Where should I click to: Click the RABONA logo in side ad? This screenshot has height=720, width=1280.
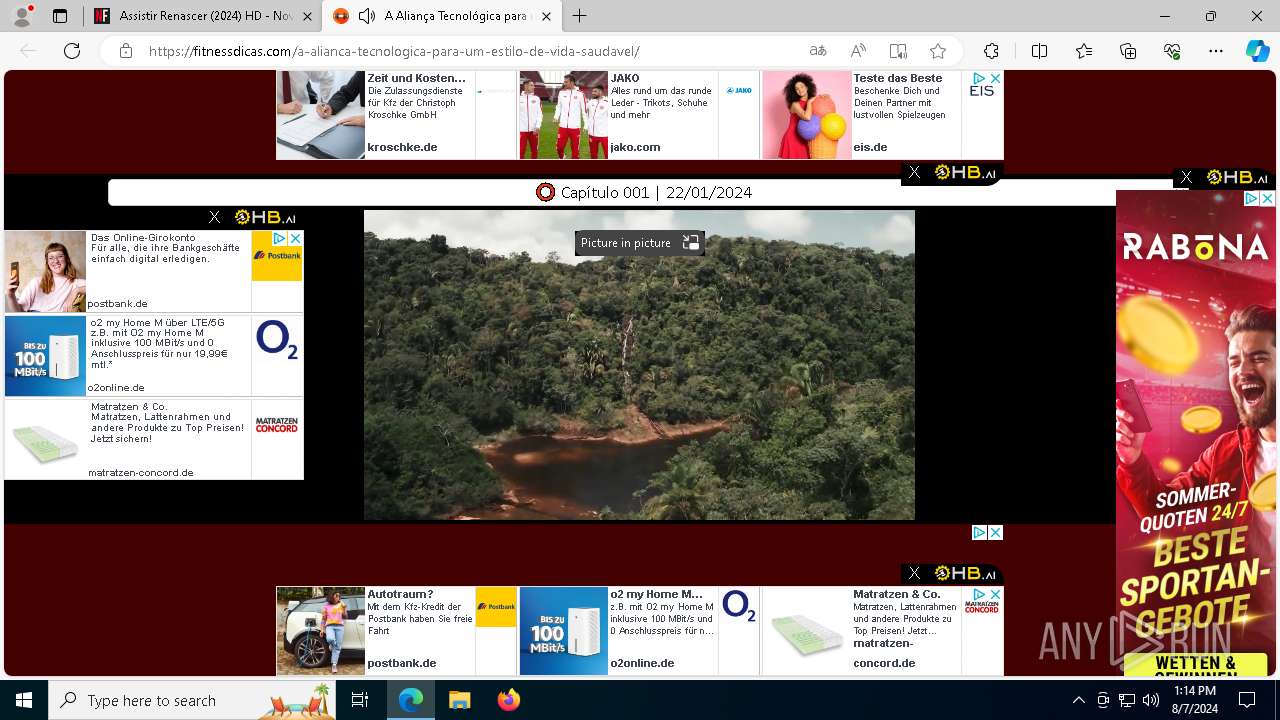tap(1196, 246)
